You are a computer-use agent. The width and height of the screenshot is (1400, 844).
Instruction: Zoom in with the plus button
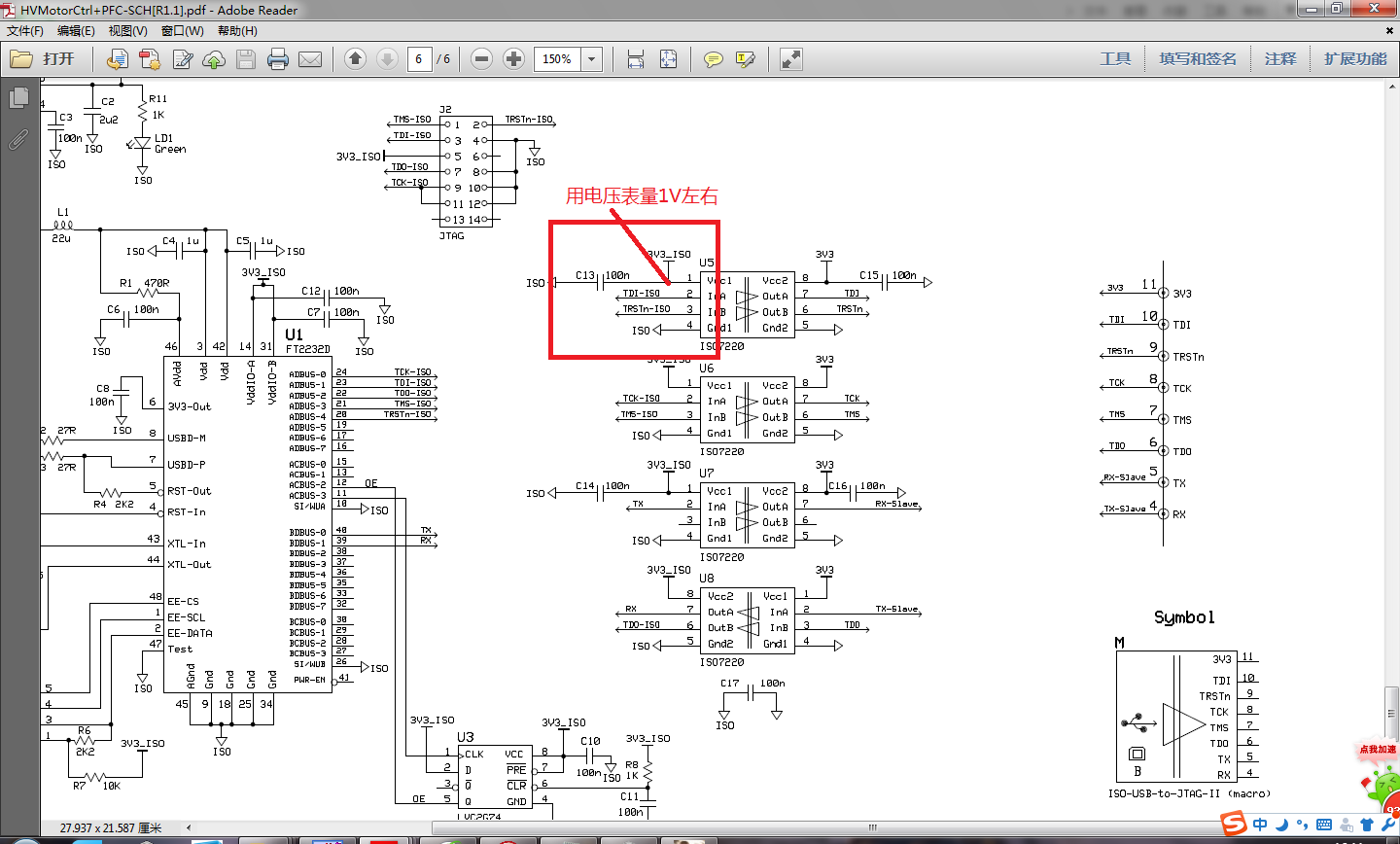point(514,59)
